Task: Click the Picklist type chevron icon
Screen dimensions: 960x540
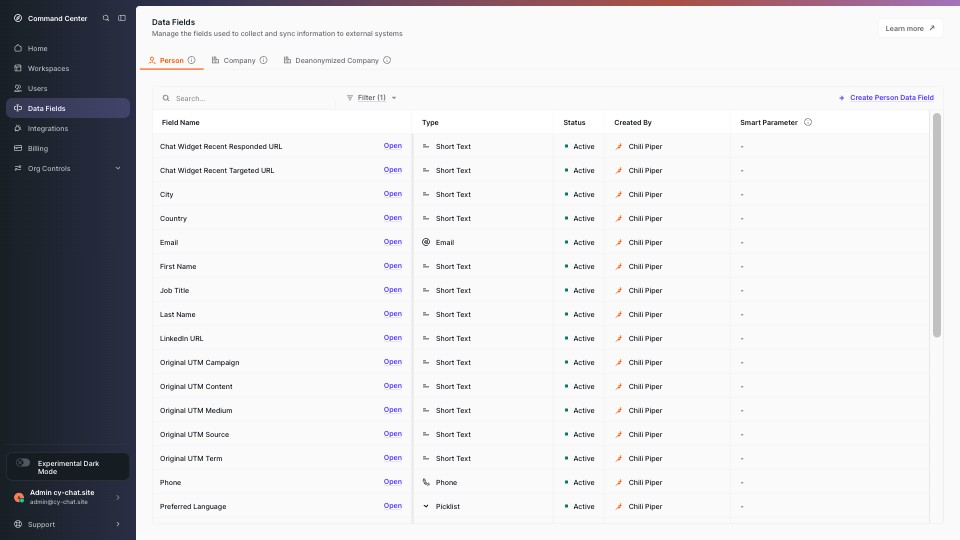Action: [x=426, y=506]
